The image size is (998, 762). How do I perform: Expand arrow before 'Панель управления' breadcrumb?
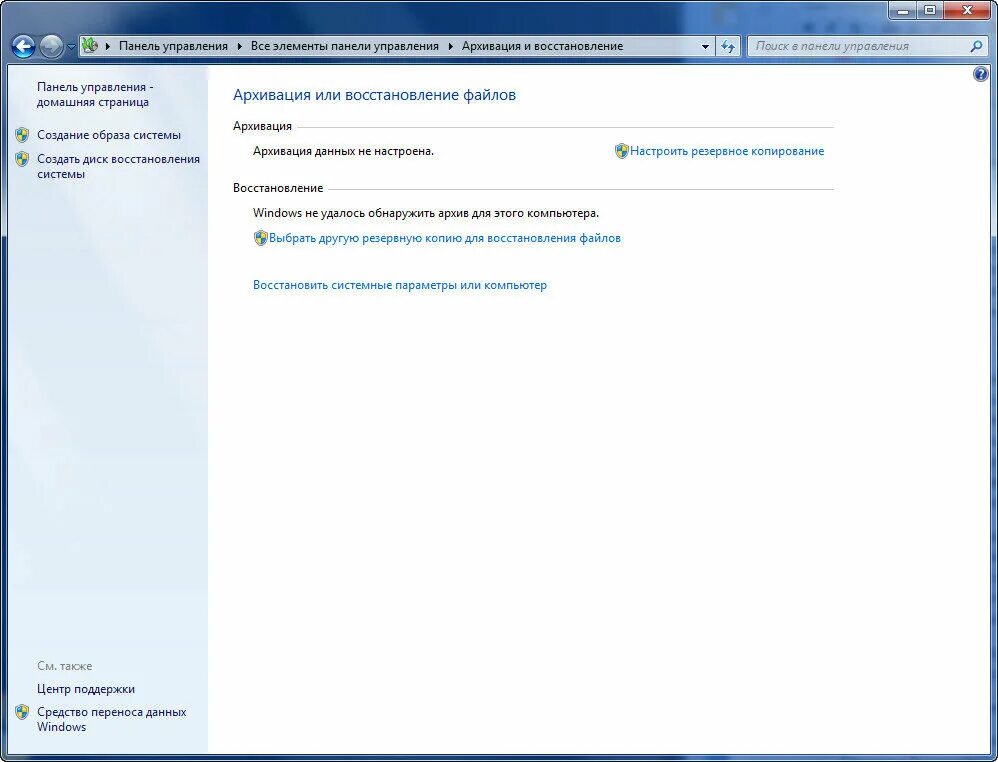pos(108,46)
